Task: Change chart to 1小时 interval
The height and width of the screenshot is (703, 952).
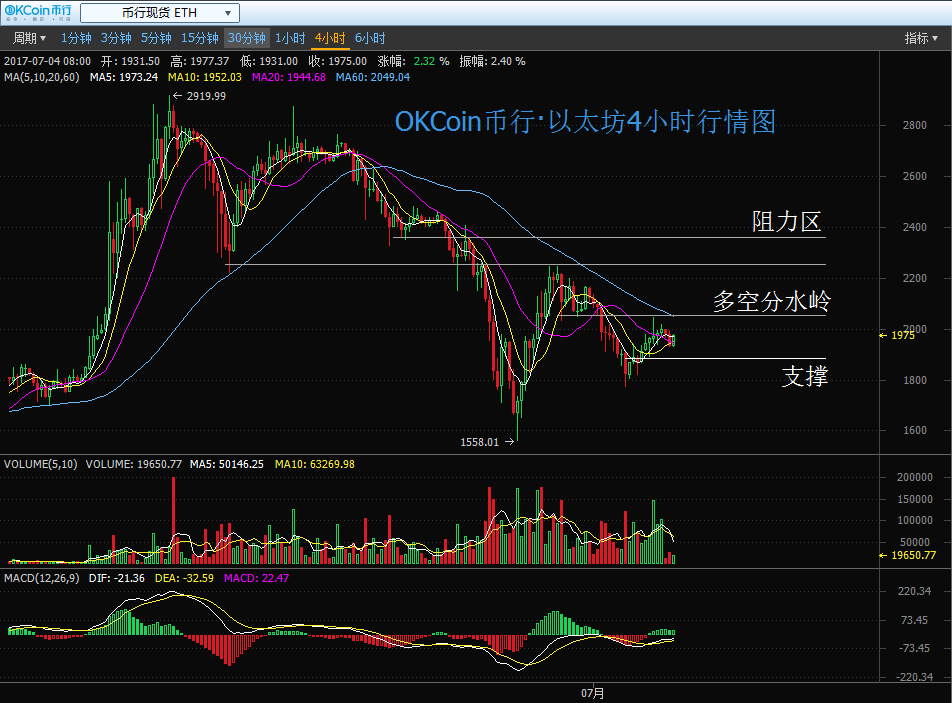Action: (289, 38)
